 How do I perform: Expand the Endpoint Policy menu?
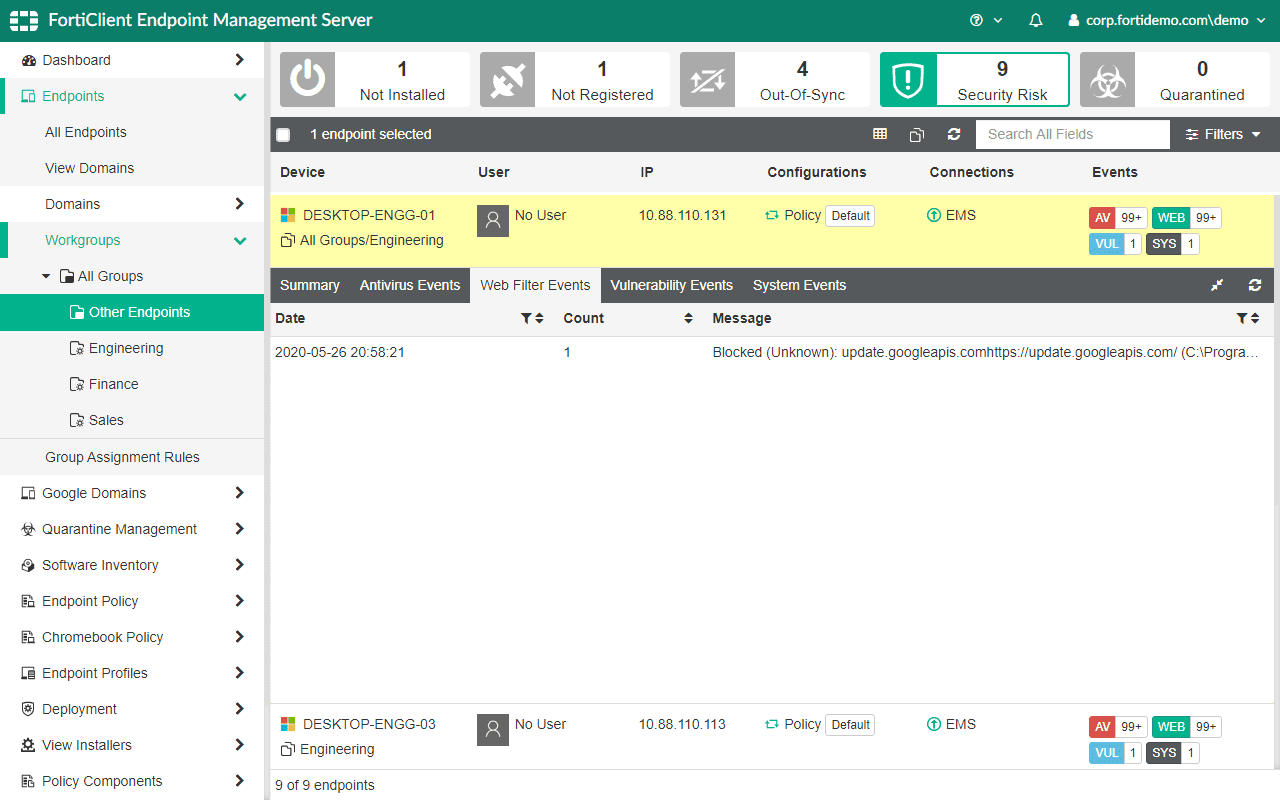click(x=239, y=601)
